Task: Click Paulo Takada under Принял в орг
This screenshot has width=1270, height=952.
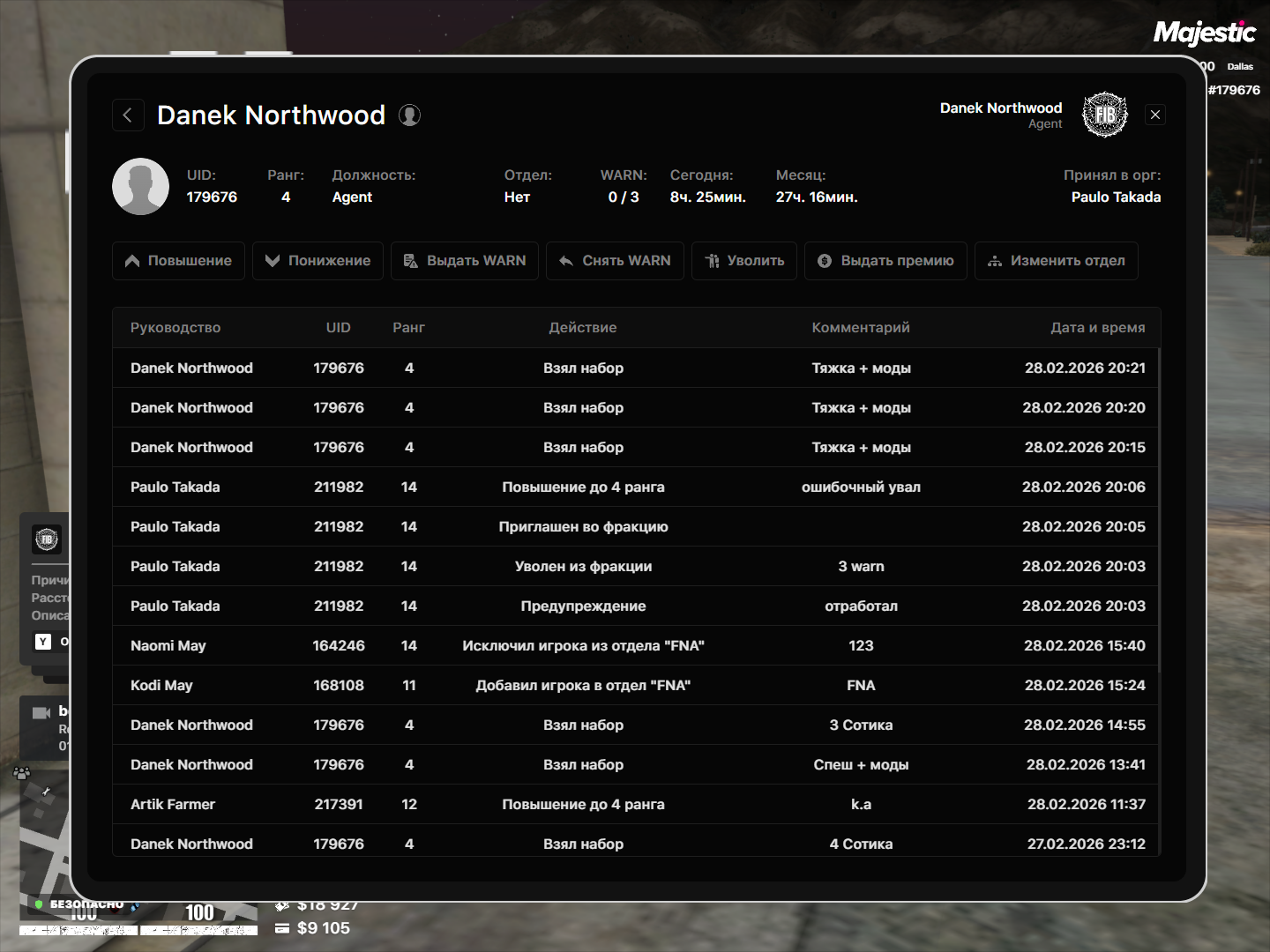Action: (x=1116, y=197)
